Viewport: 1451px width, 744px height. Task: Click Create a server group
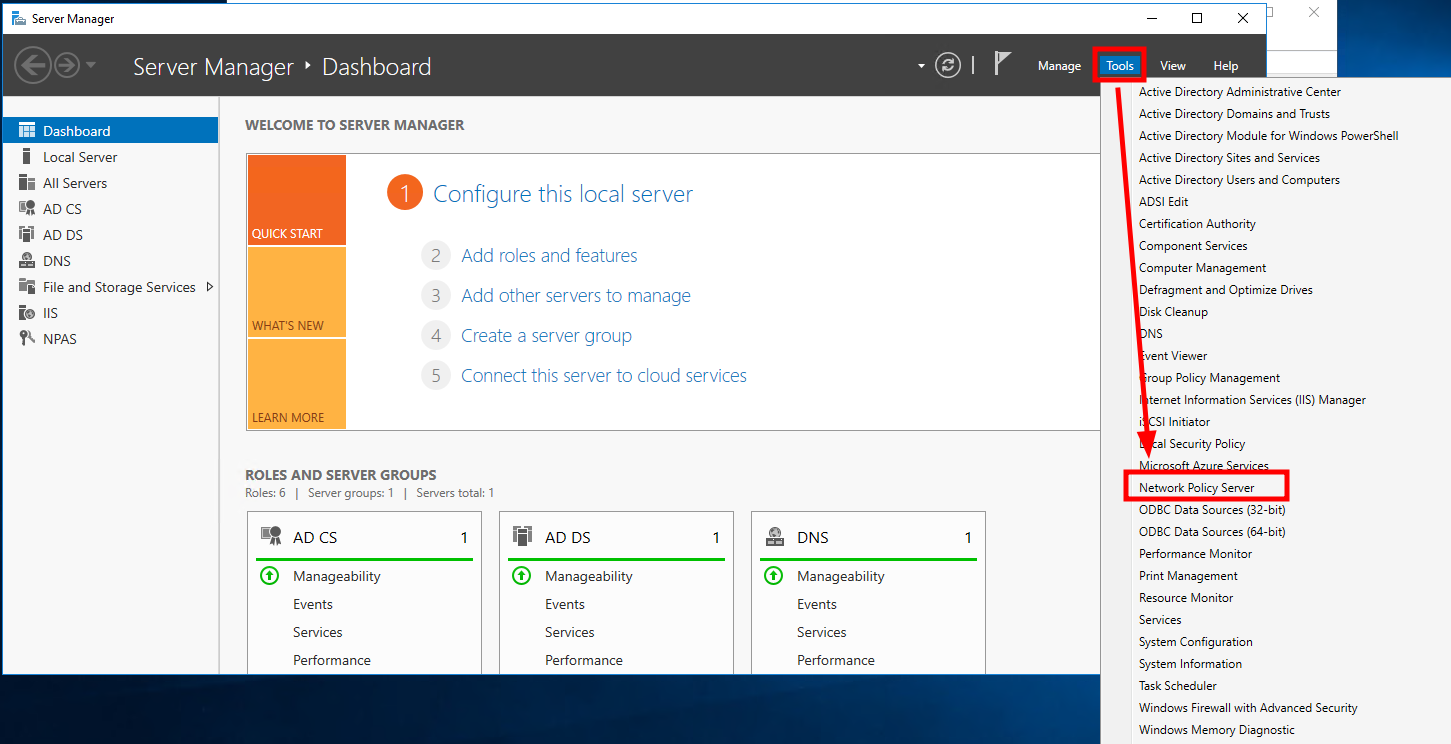point(546,335)
